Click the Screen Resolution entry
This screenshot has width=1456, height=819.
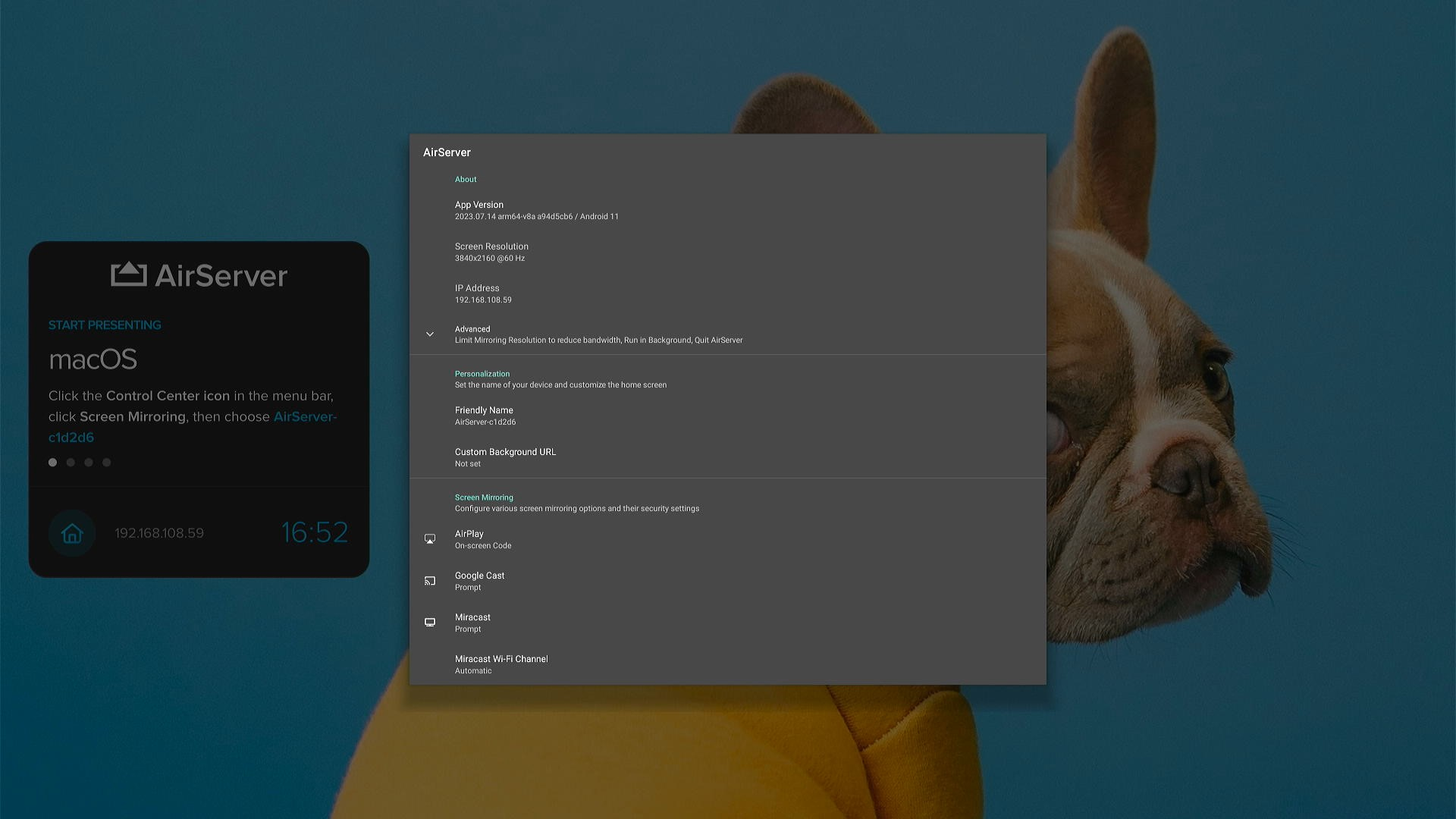click(x=491, y=252)
